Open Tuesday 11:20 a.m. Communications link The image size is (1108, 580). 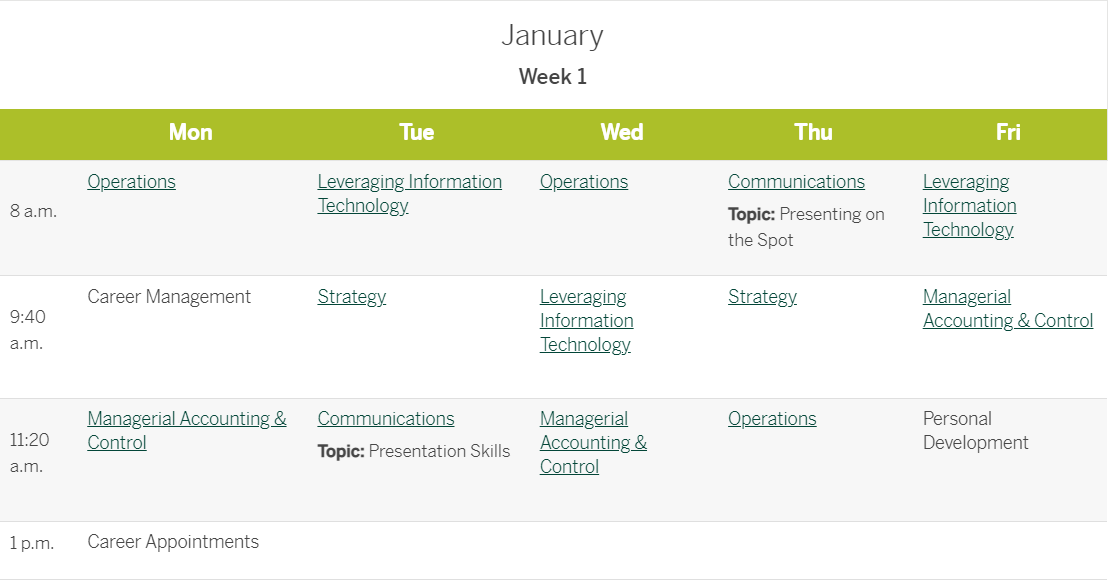pyautogui.click(x=386, y=418)
